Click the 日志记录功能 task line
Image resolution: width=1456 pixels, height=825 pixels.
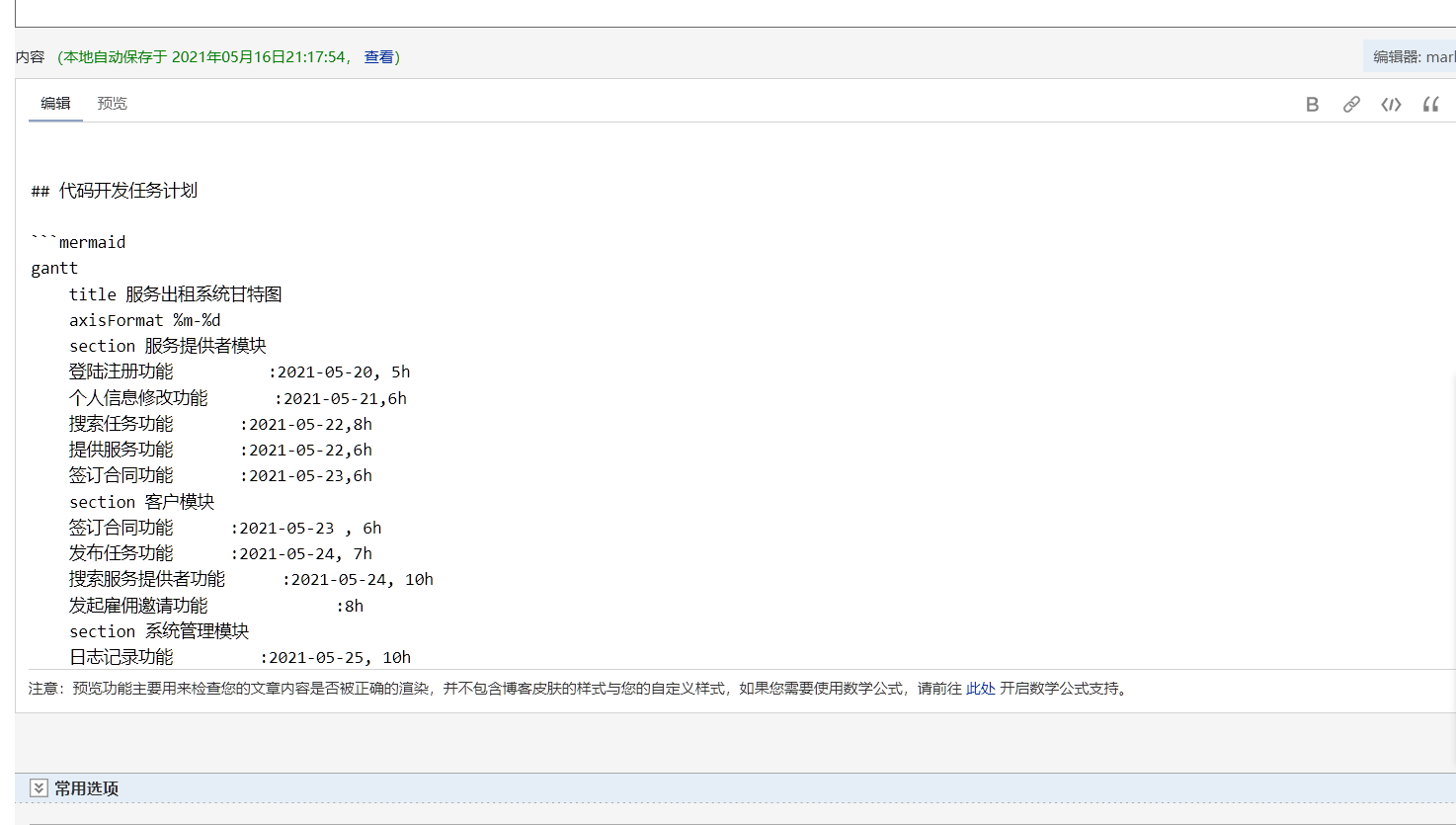click(240, 657)
